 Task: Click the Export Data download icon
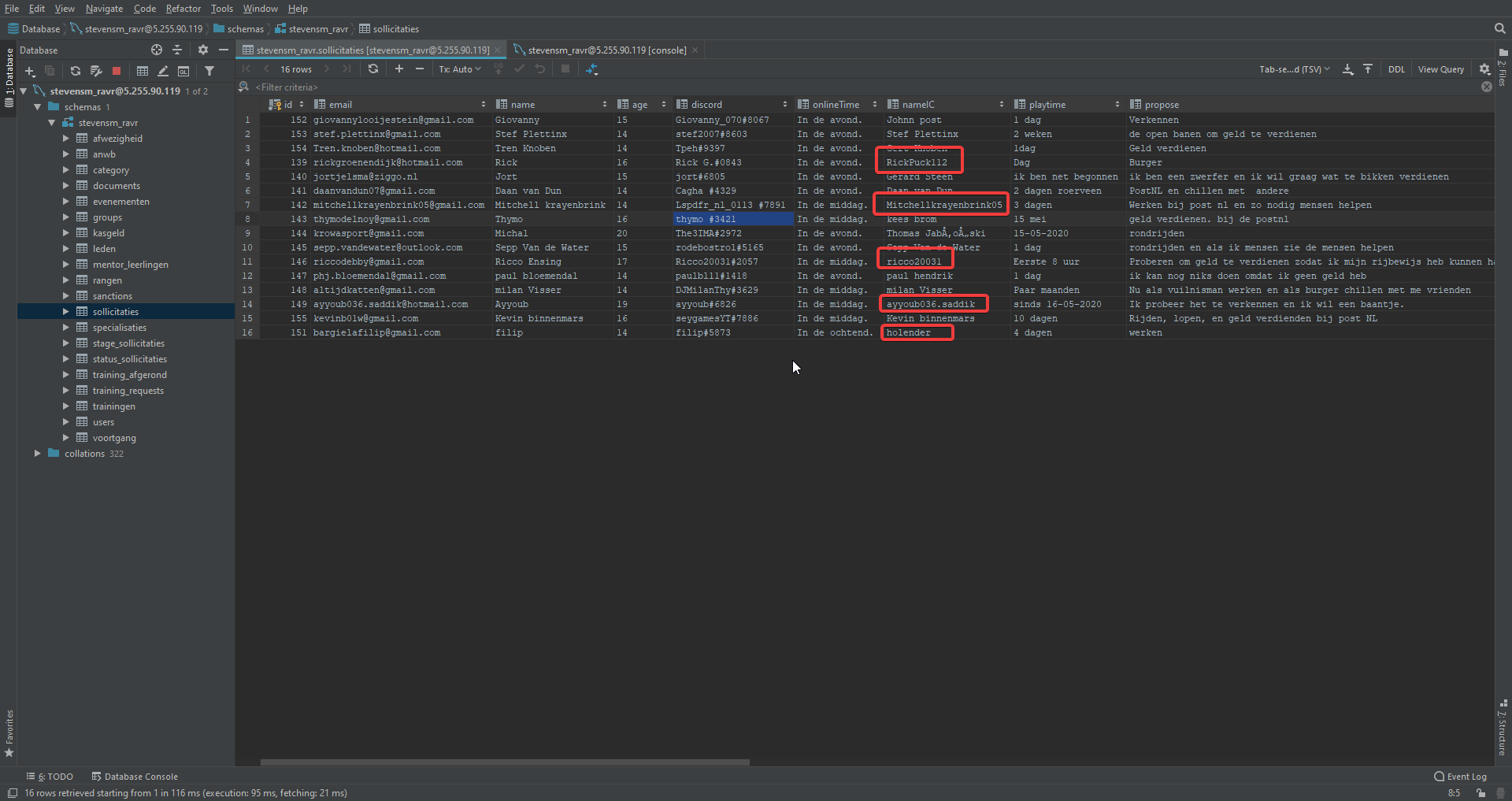pos(1348,69)
